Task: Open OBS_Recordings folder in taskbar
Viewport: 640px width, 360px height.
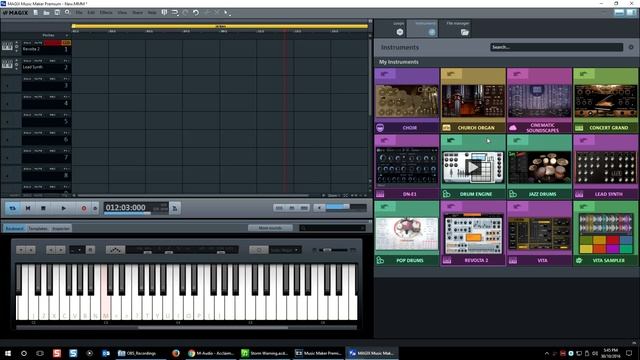Action: (137, 353)
